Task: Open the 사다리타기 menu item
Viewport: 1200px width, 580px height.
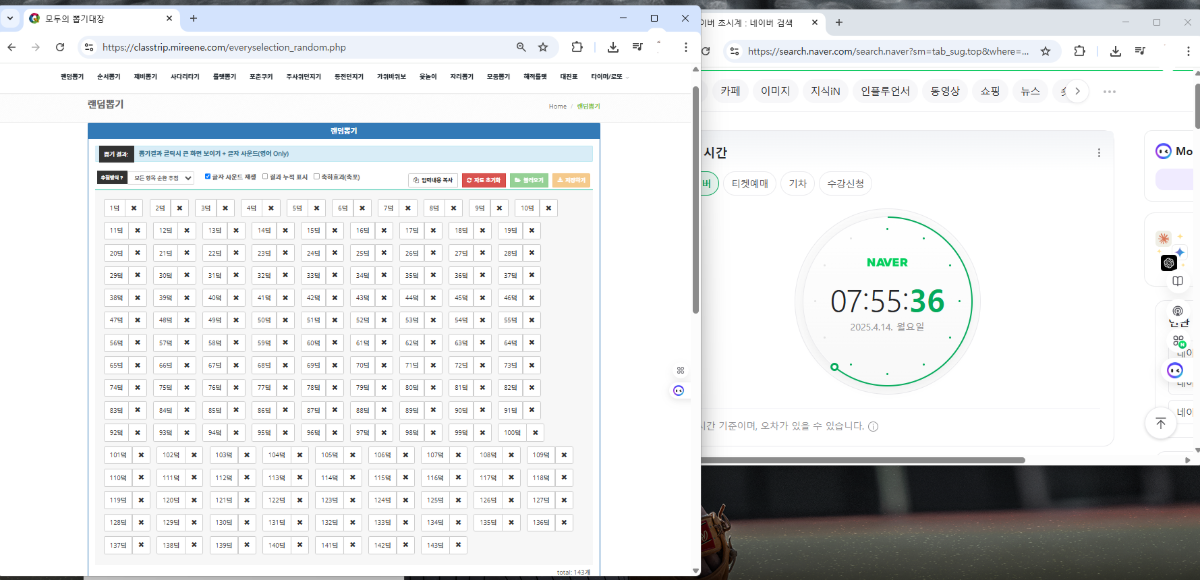Action: 184,76
